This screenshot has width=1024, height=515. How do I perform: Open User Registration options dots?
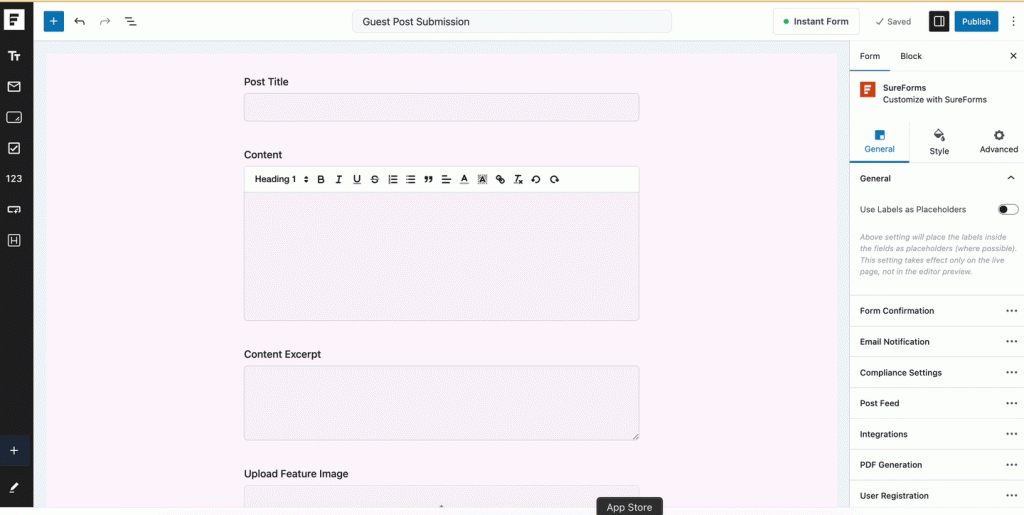[1012, 495]
